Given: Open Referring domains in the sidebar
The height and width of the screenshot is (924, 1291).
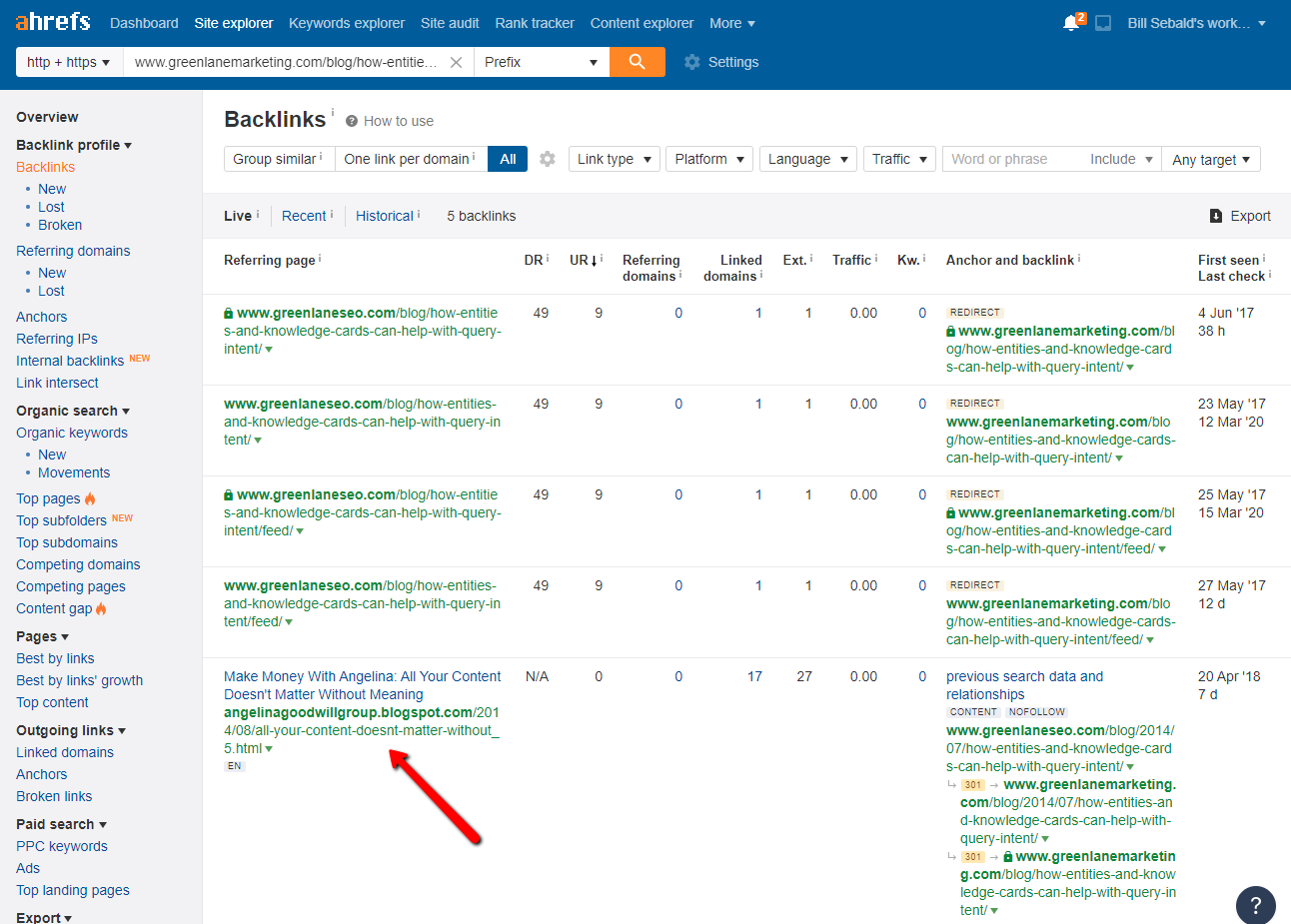Looking at the screenshot, I should pyautogui.click(x=73, y=251).
